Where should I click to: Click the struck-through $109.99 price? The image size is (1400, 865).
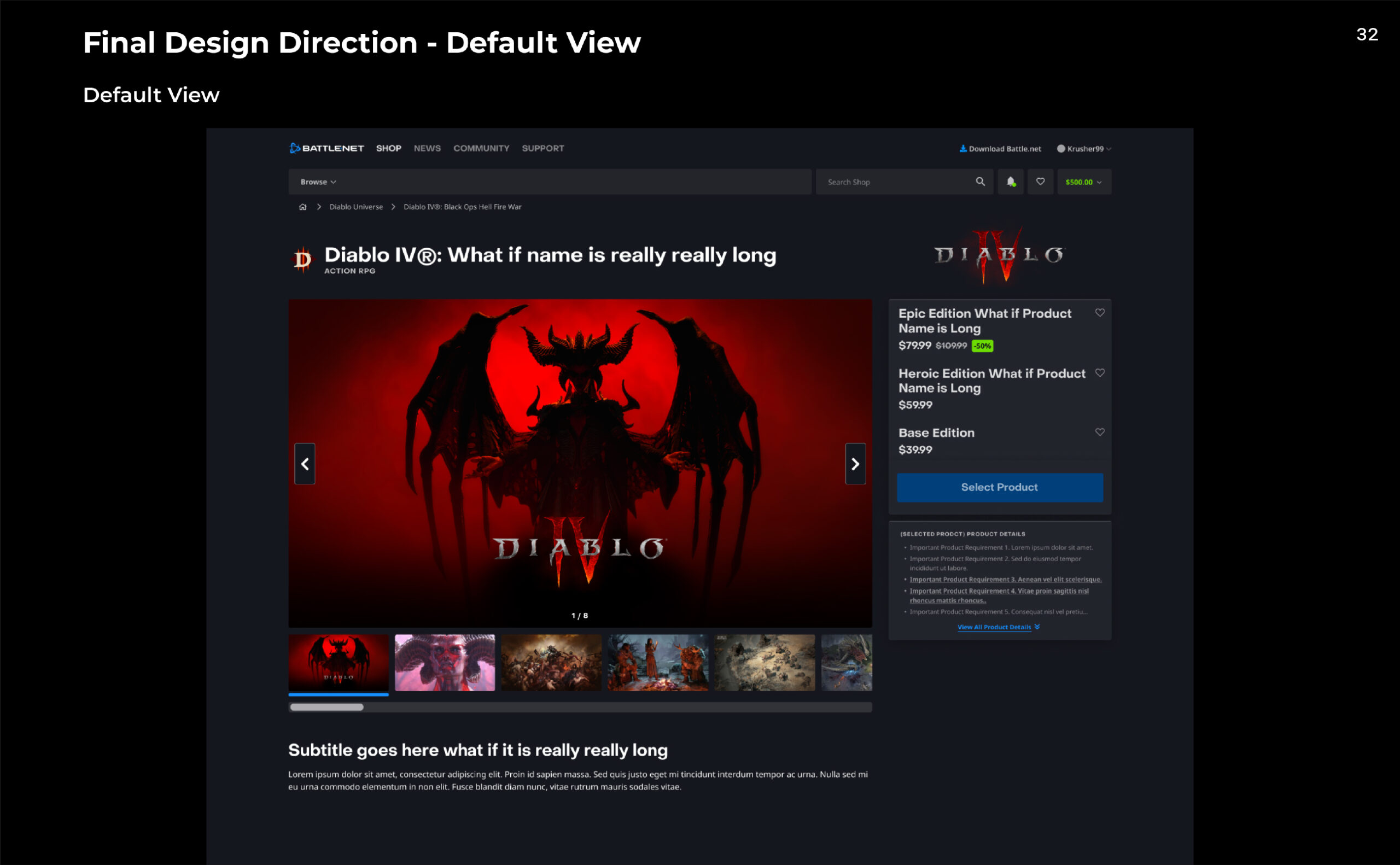click(x=951, y=346)
